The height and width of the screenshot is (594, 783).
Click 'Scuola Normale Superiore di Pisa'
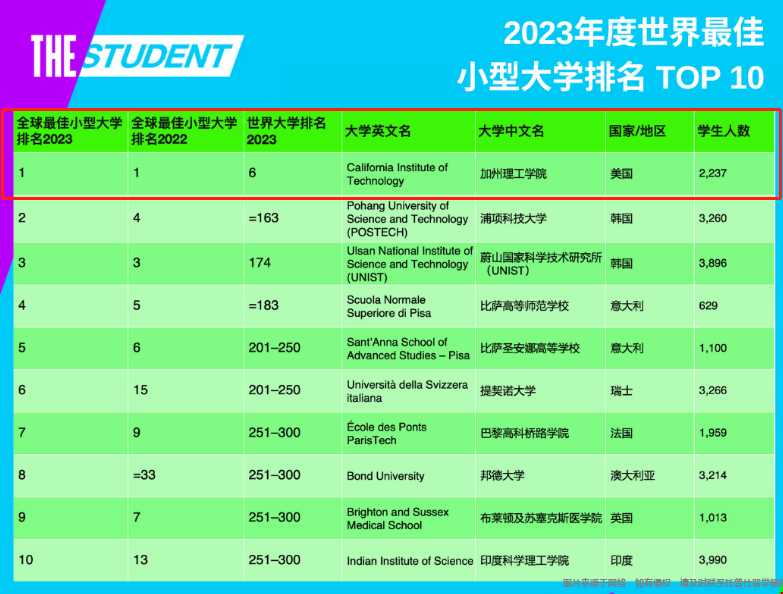tap(389, 306)
